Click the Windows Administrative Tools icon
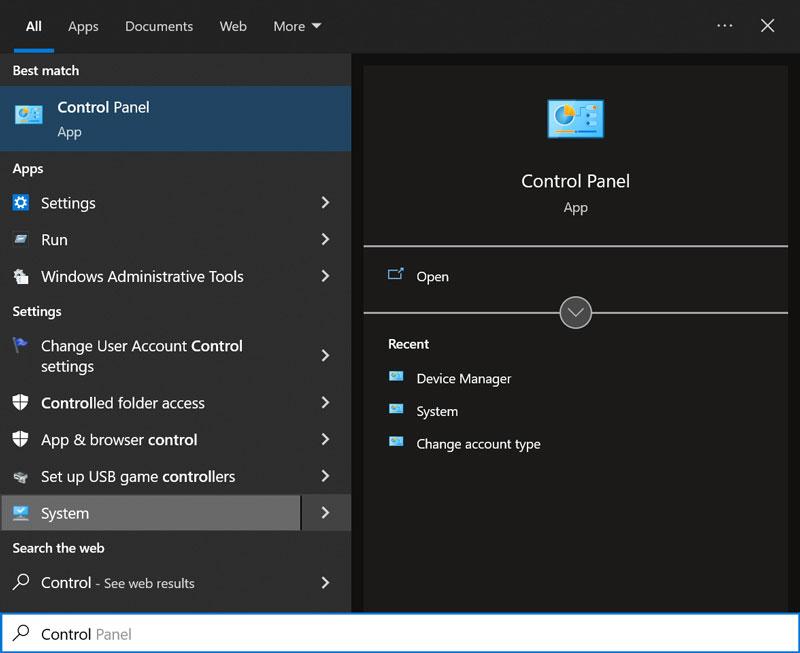 (21, 276)
